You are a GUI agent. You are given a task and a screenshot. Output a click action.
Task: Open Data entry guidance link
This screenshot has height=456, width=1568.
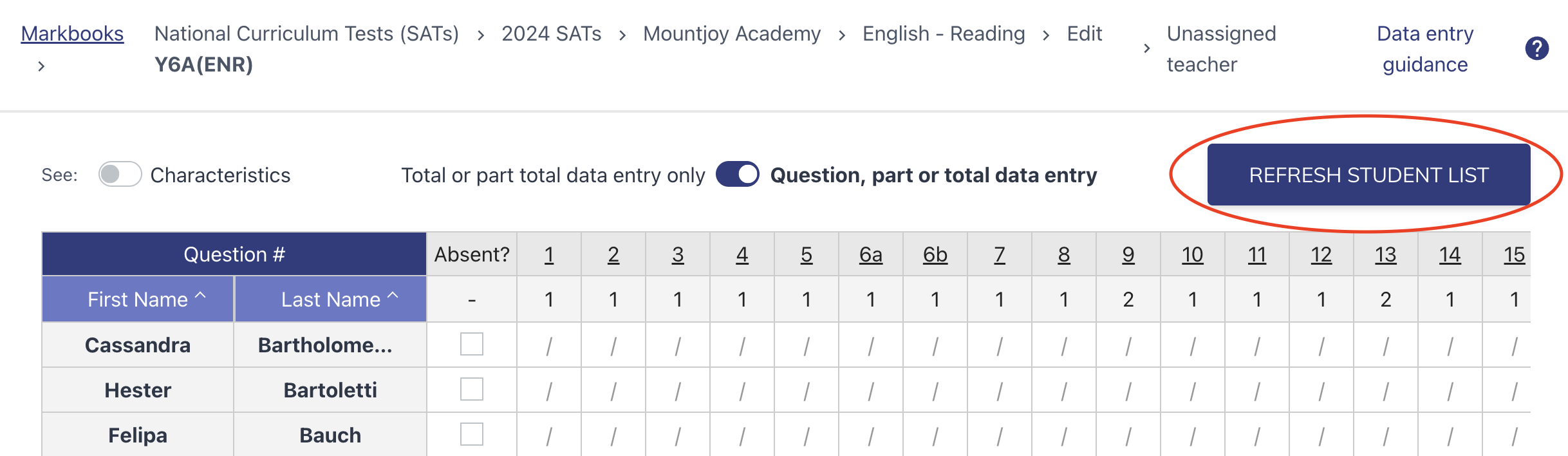(x=1425, y=49)
